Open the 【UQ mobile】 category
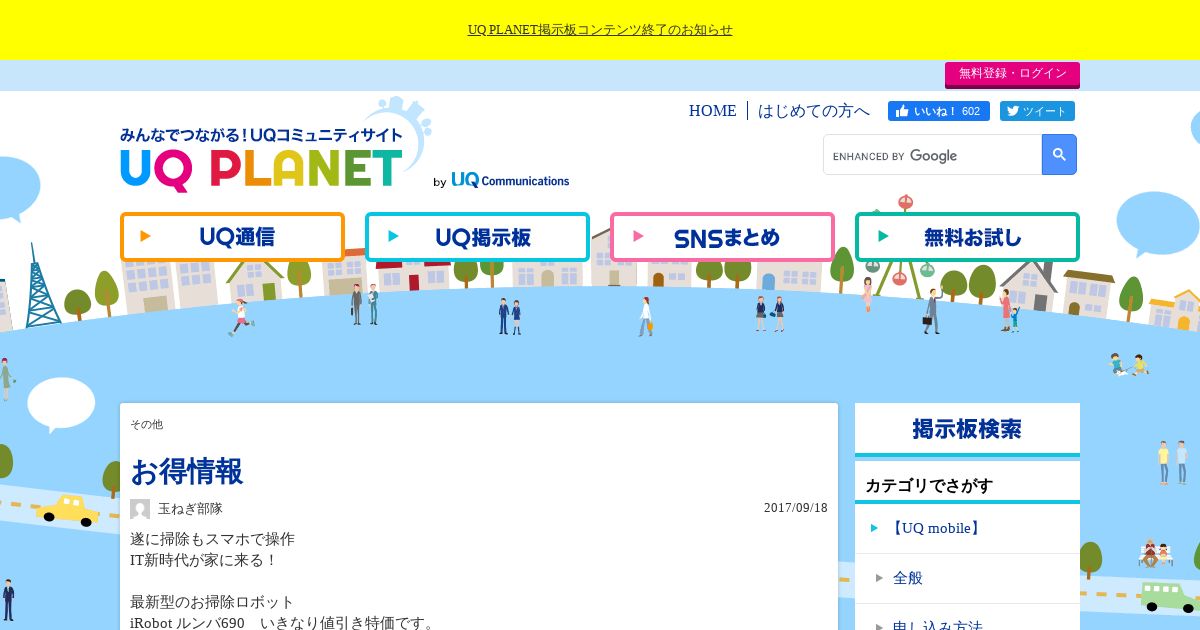 tap(935, 528)
